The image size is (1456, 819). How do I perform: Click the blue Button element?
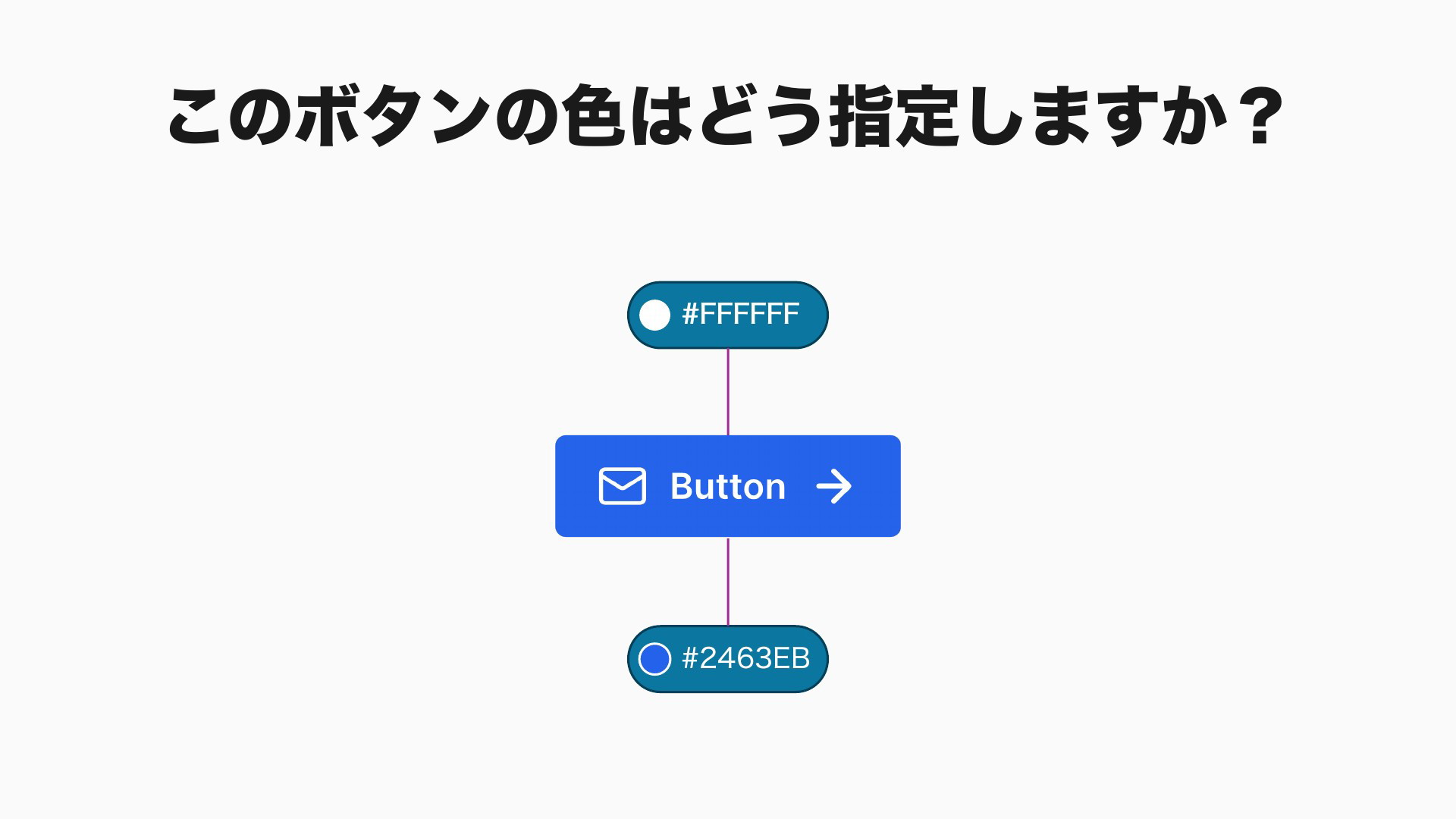(x=728, y=486)
